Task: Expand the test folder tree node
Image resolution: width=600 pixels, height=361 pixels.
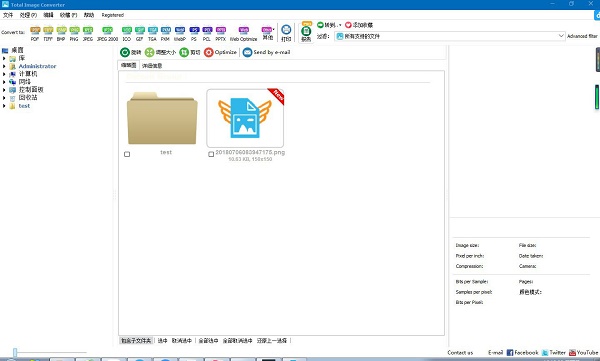Action: click(x=4, y=106)
